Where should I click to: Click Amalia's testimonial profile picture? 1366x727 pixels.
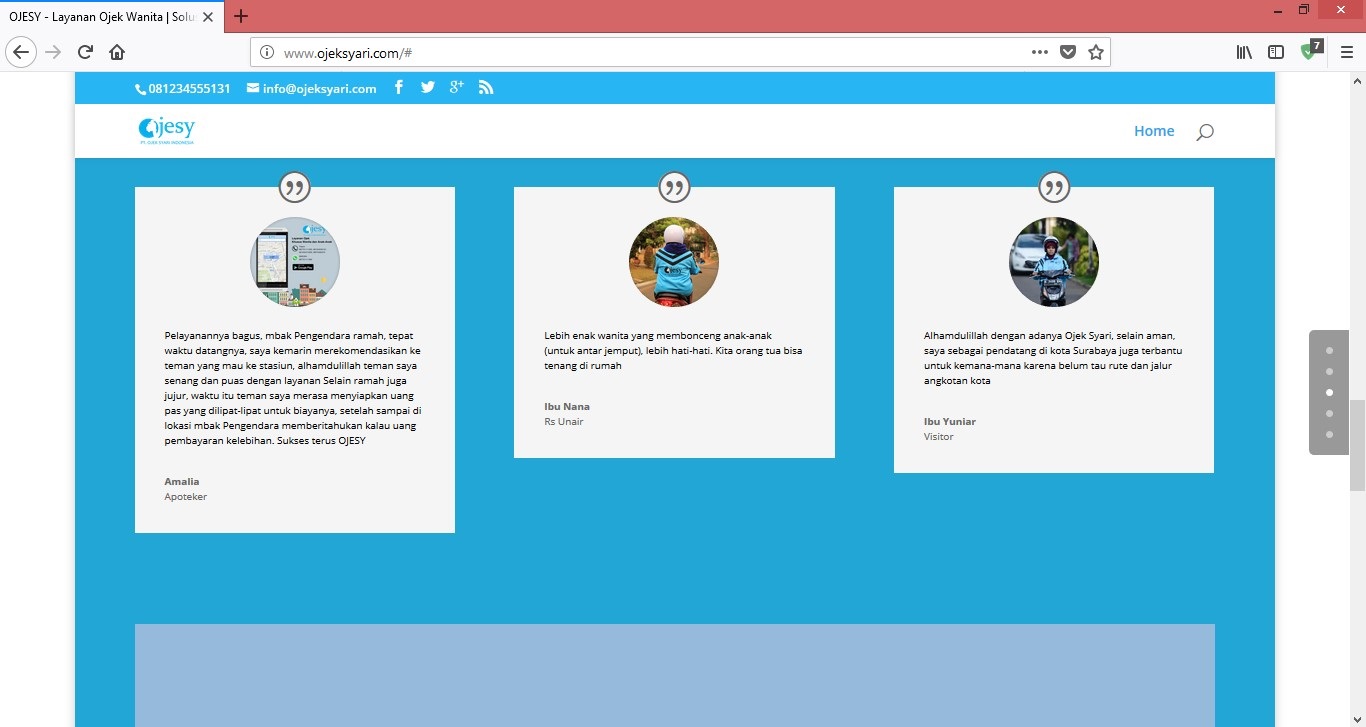294,262
